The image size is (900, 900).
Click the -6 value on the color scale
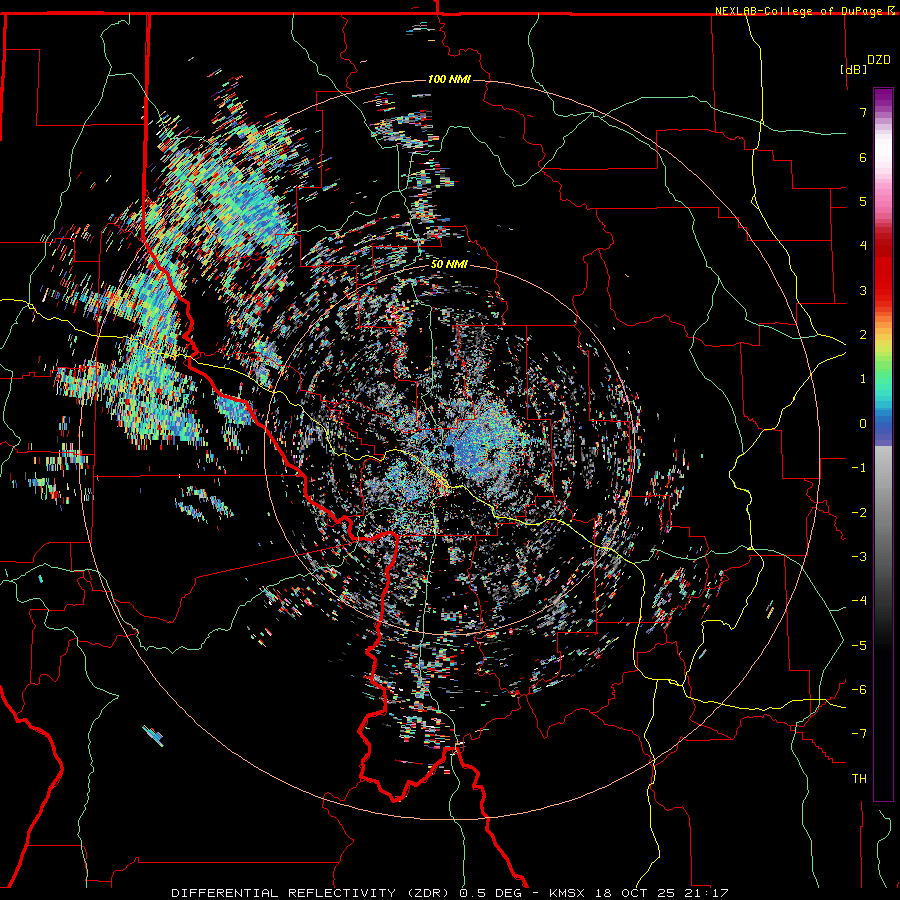tap(859, 690)
